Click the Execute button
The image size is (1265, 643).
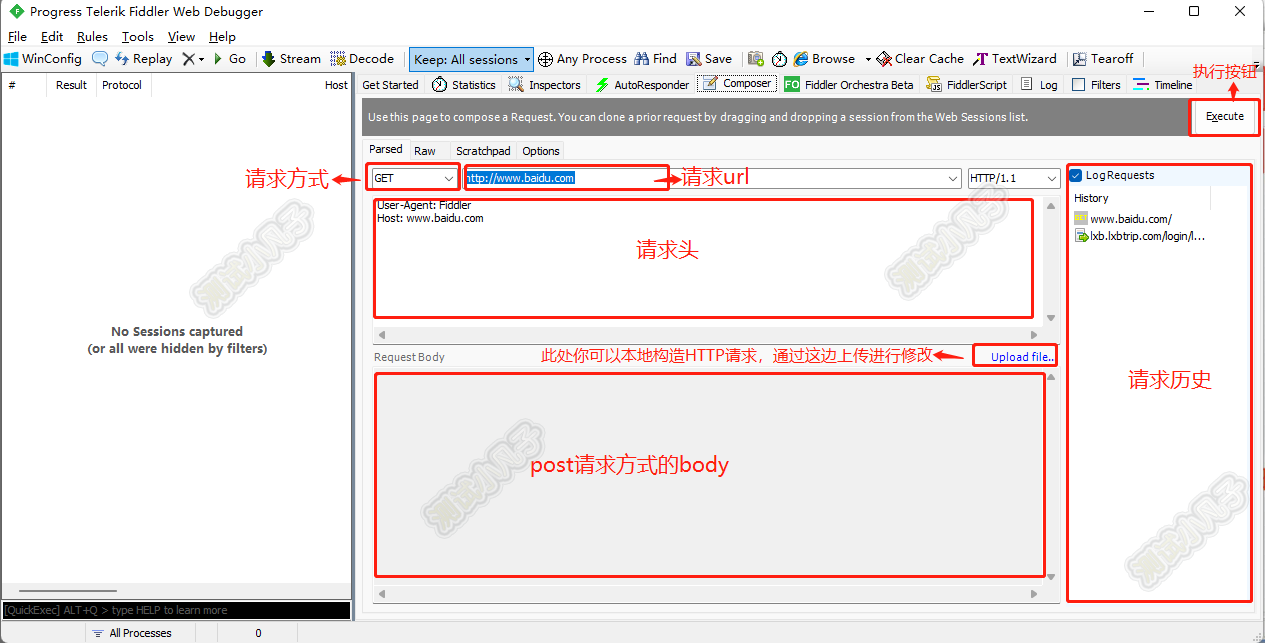pos(1225,116)
